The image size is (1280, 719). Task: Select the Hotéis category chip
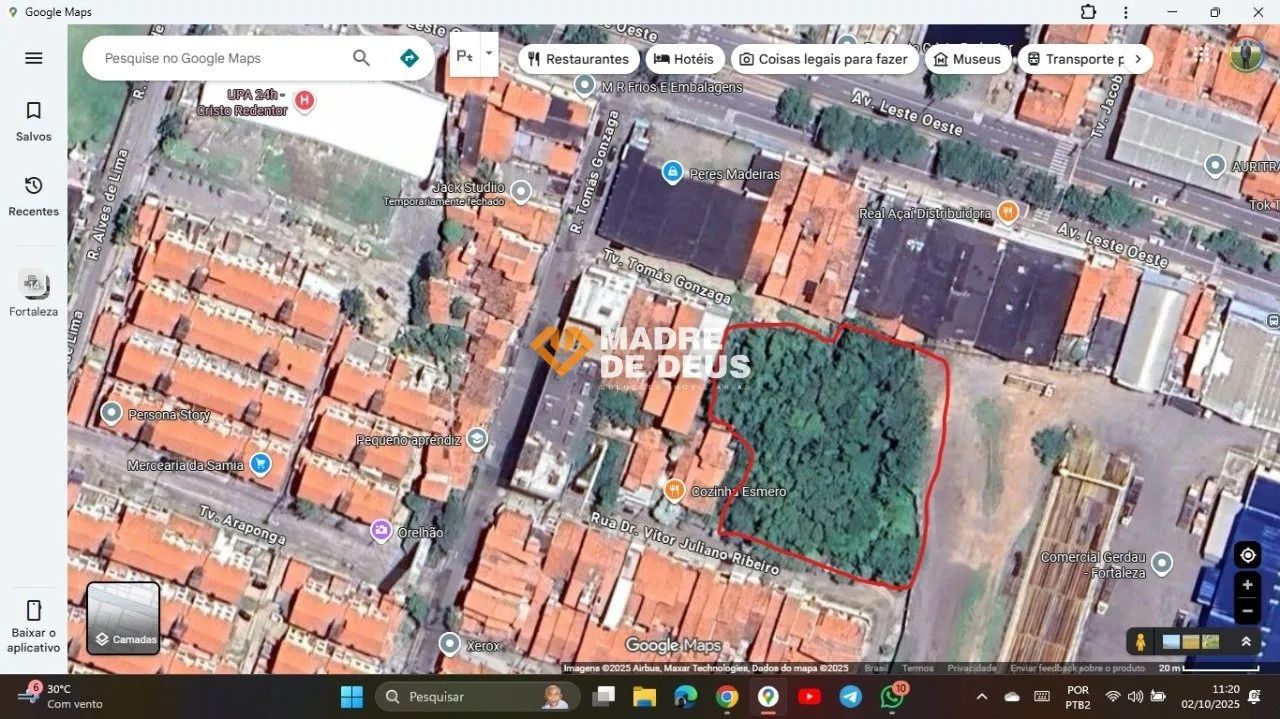[x=684, y=59]
